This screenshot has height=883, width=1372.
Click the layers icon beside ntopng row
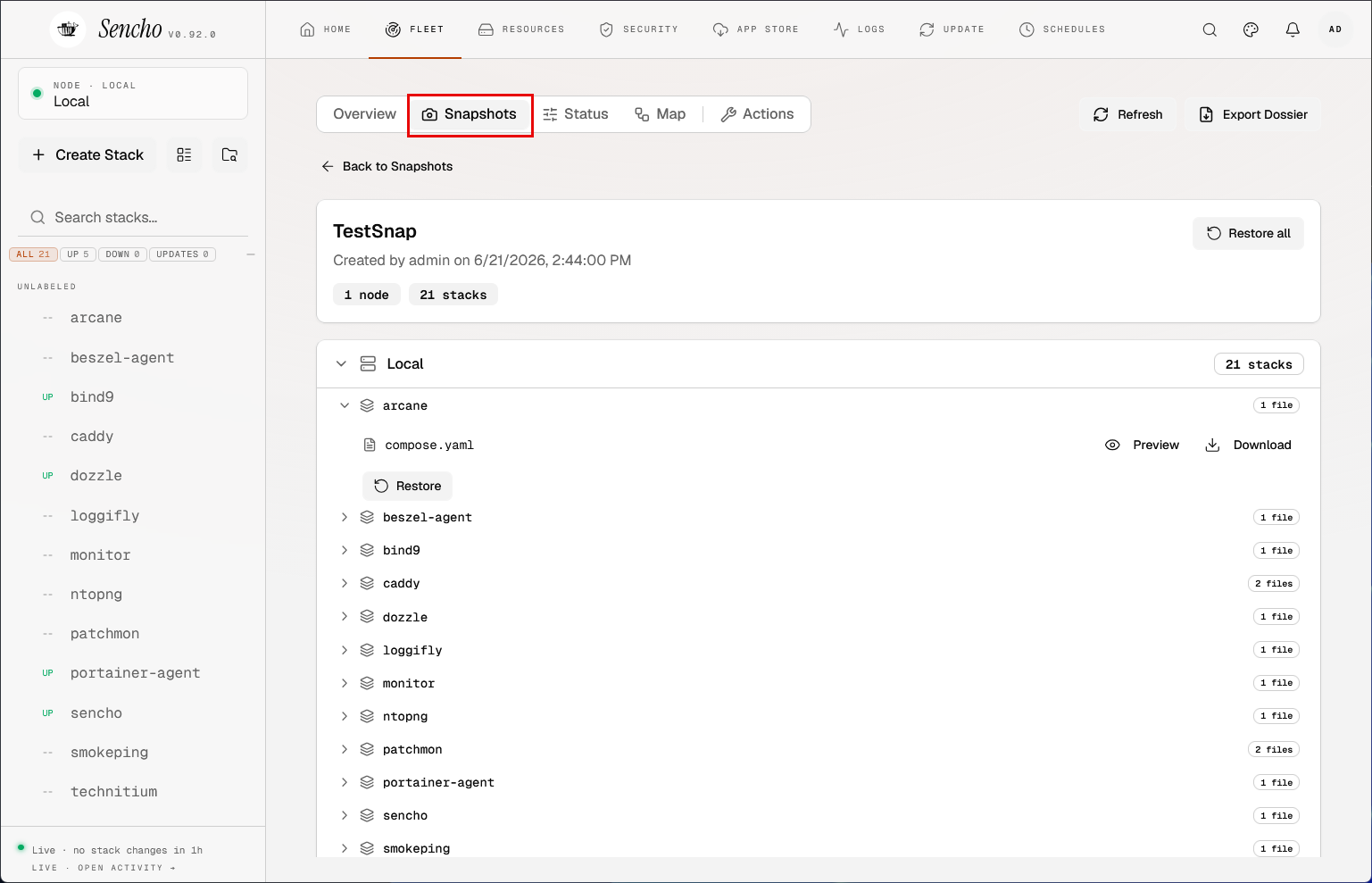367,716
